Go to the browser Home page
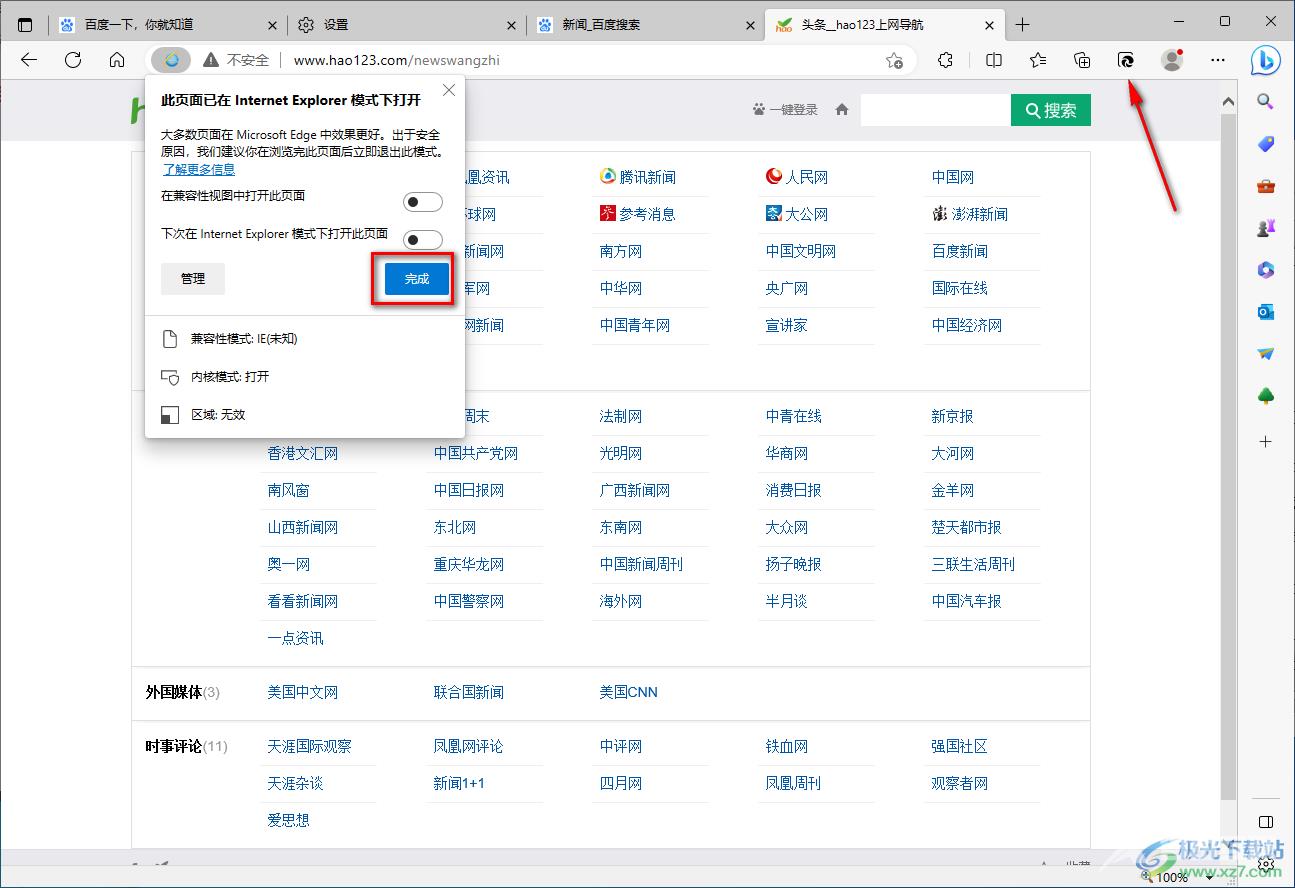Viewport: 1295px width, 888px height. coord(117,60)
